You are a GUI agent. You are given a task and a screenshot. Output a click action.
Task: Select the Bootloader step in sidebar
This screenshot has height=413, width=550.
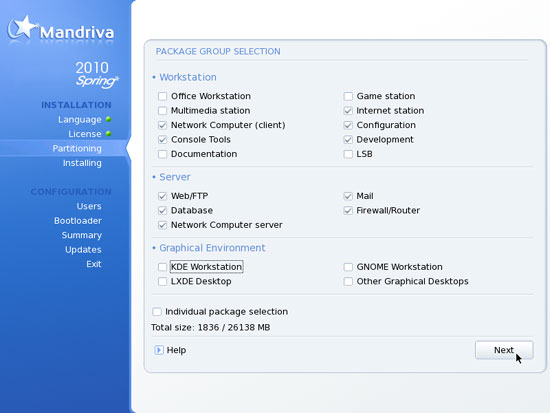tap(78, 221)
